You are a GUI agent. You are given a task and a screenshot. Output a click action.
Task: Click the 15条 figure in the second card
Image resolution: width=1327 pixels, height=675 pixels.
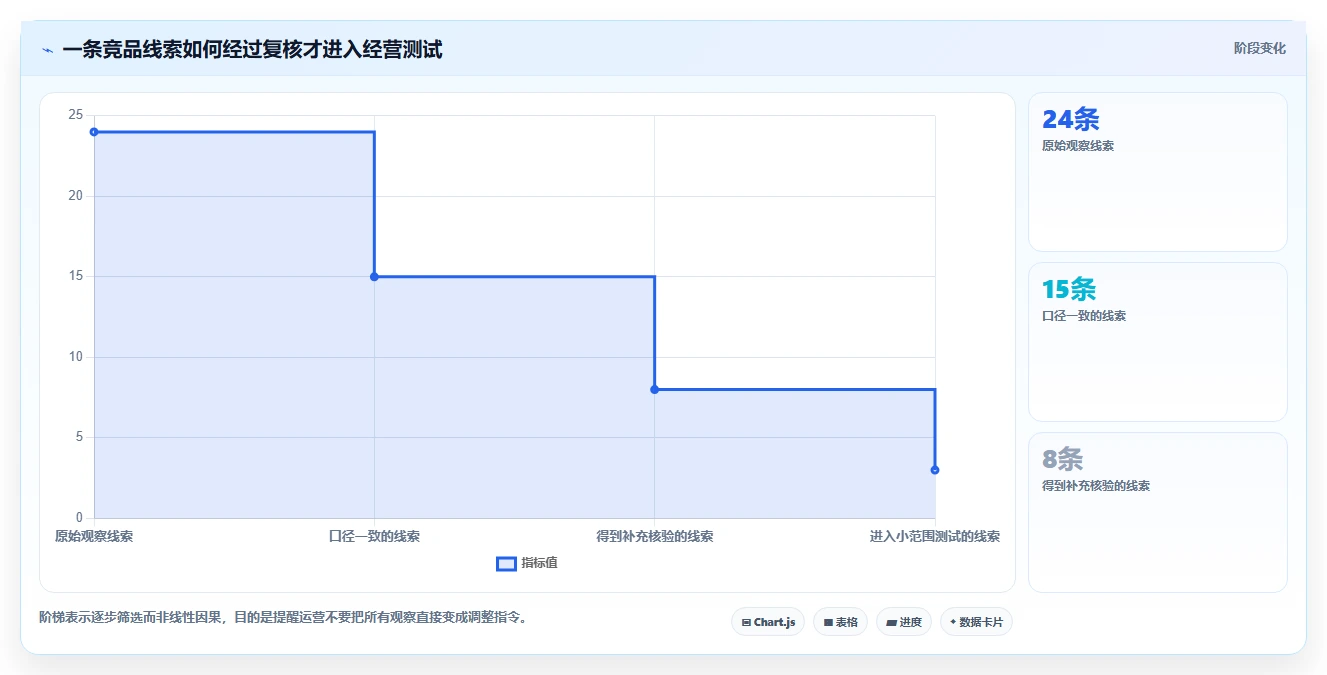point(1069,289)
